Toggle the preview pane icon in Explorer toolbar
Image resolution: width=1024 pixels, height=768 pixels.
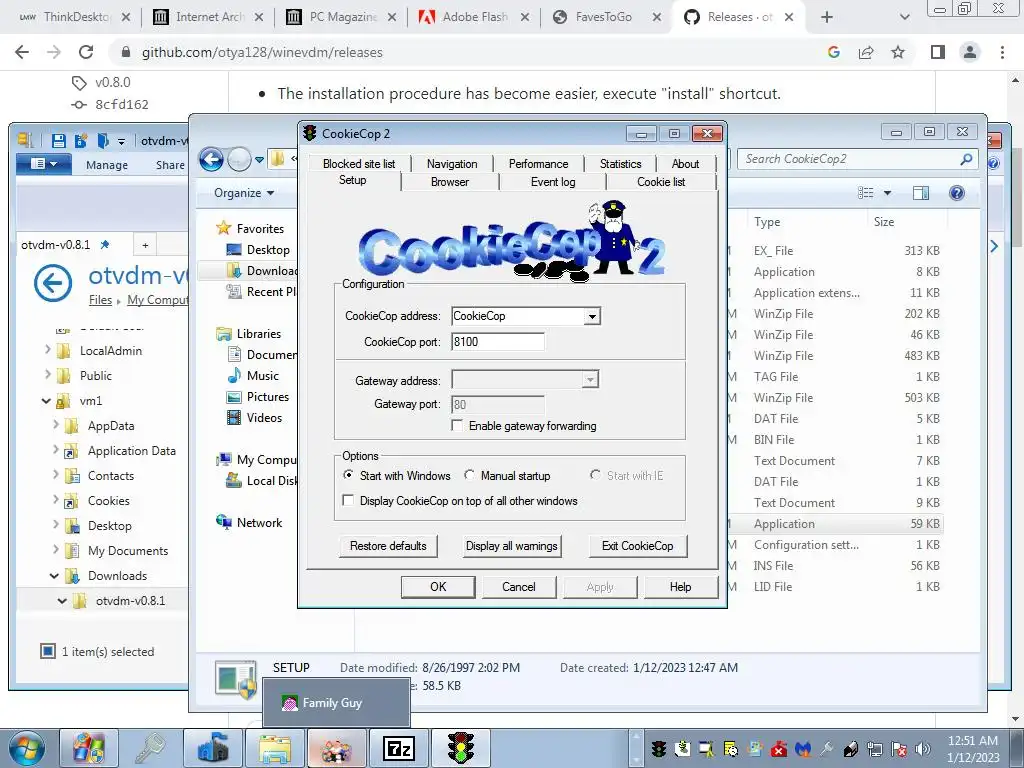921,193
